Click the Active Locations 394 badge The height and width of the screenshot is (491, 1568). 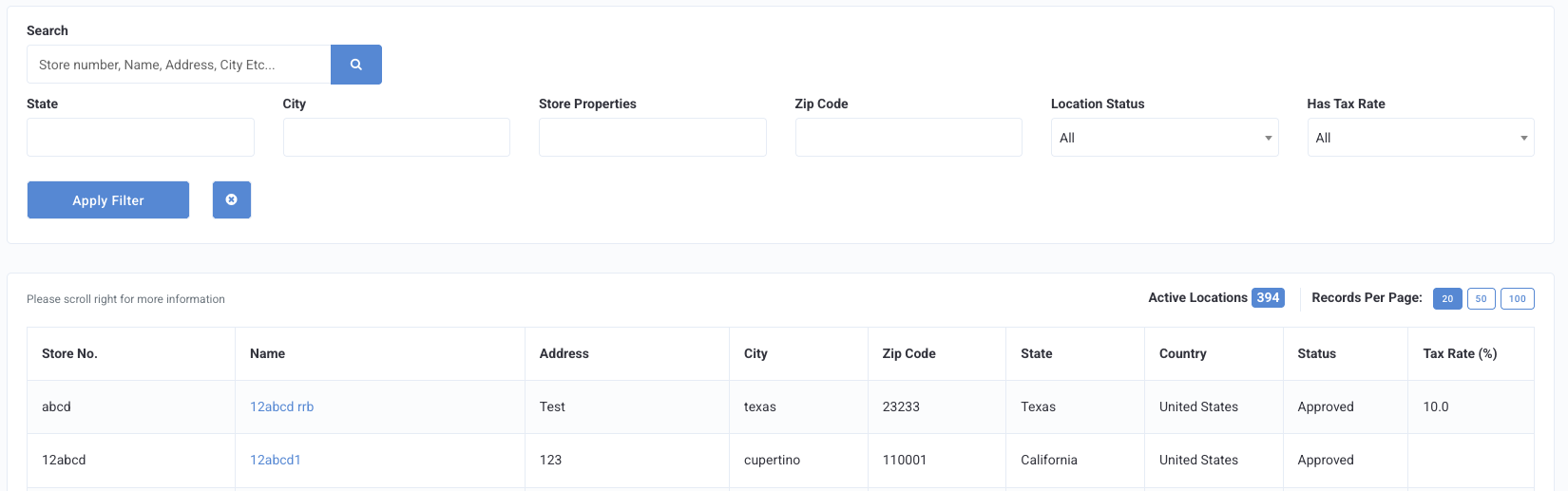pyautogui.click(x=1268, y=297)
